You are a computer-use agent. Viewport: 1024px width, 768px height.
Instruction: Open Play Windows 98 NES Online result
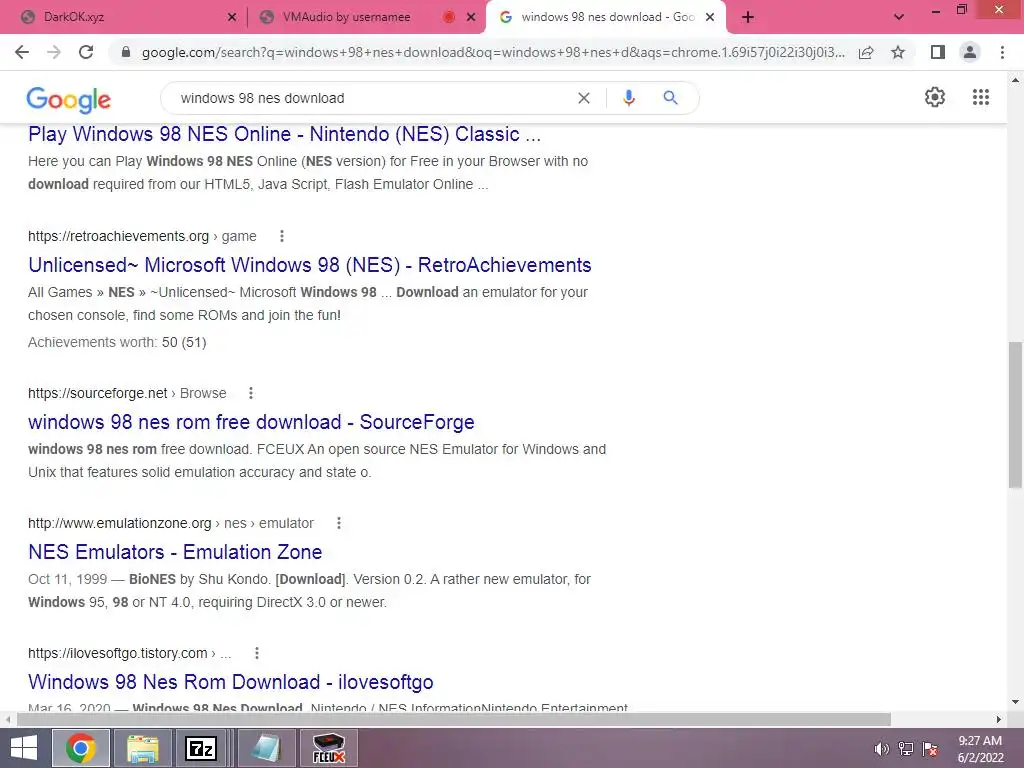[284, 134]
